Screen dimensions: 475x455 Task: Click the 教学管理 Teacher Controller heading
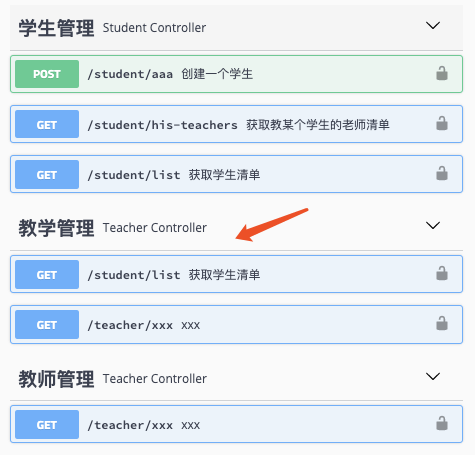(112, 228)
